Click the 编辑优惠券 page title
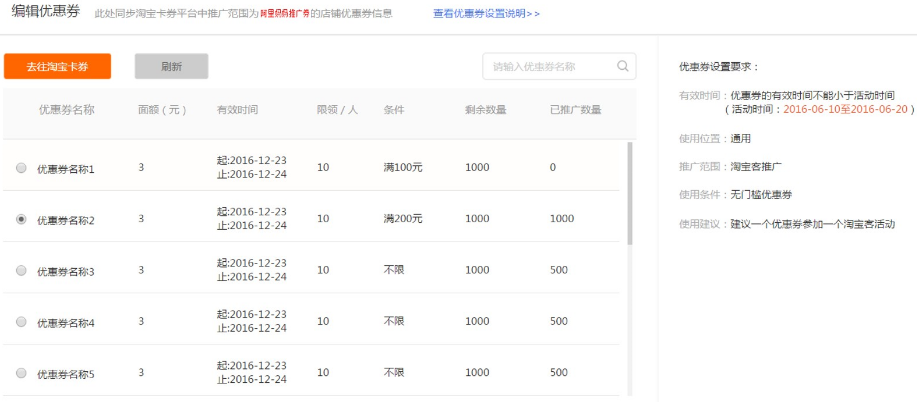 point(46,12)
